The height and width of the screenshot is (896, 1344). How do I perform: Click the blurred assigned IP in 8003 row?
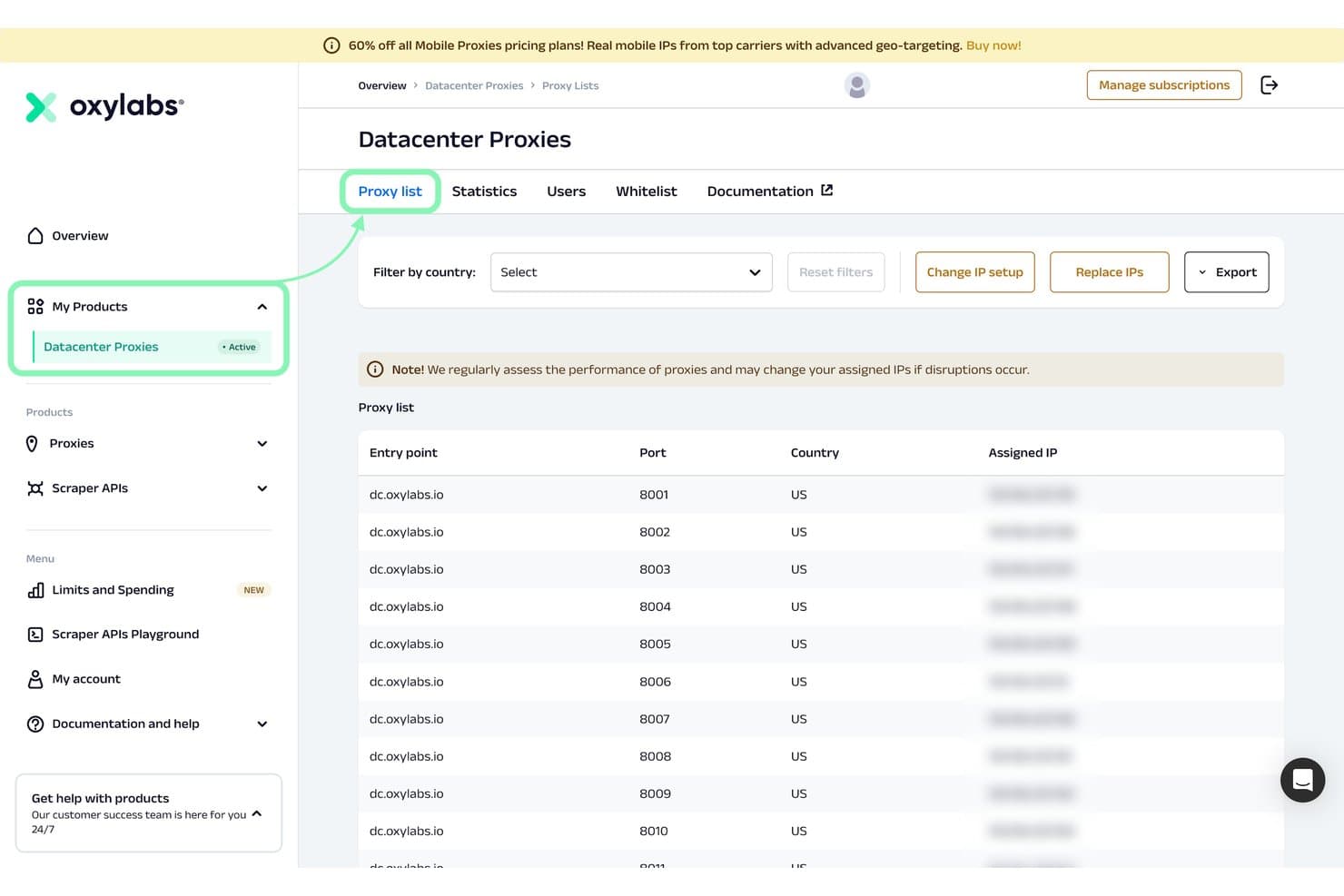pyautogui.click(x=1032, y=569)
